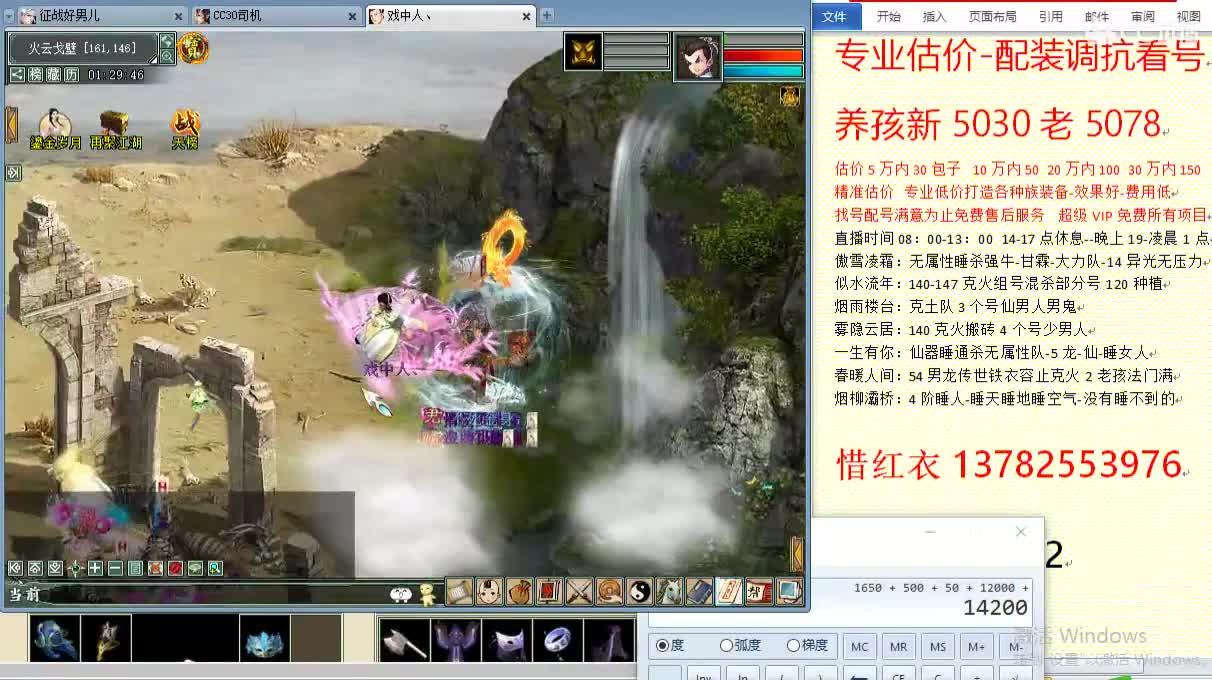Open the 宝 treasure icon beside the map name
This screenshot has height=680, width=1212.
pos(193,47)
